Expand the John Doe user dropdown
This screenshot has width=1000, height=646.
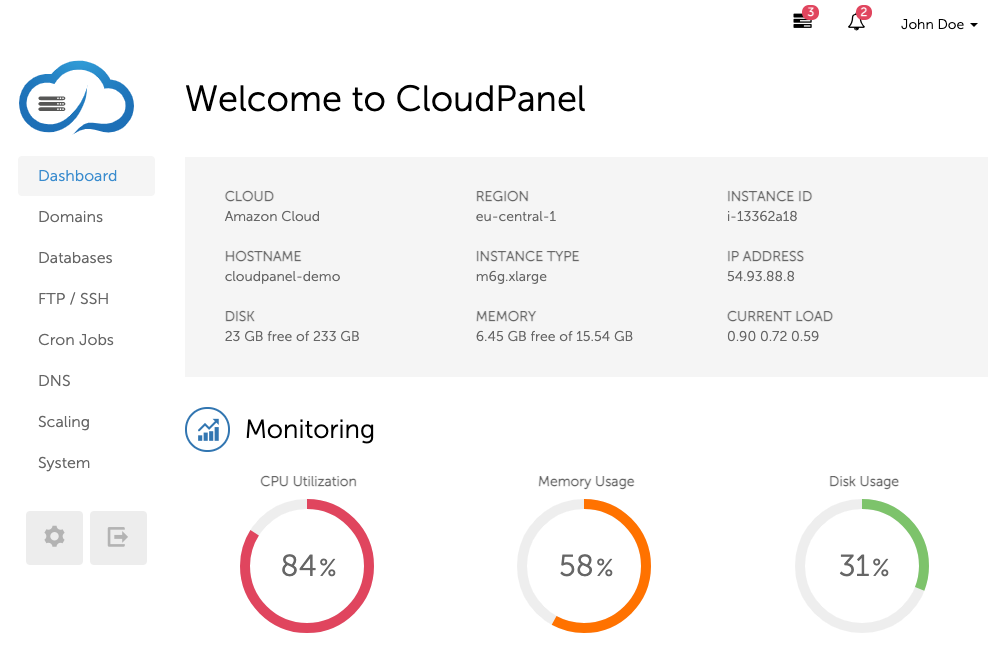tap(938, 24)
